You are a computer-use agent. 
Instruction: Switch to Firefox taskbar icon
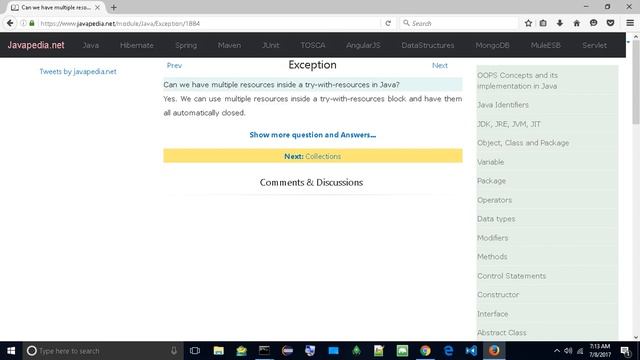[494, 351]
